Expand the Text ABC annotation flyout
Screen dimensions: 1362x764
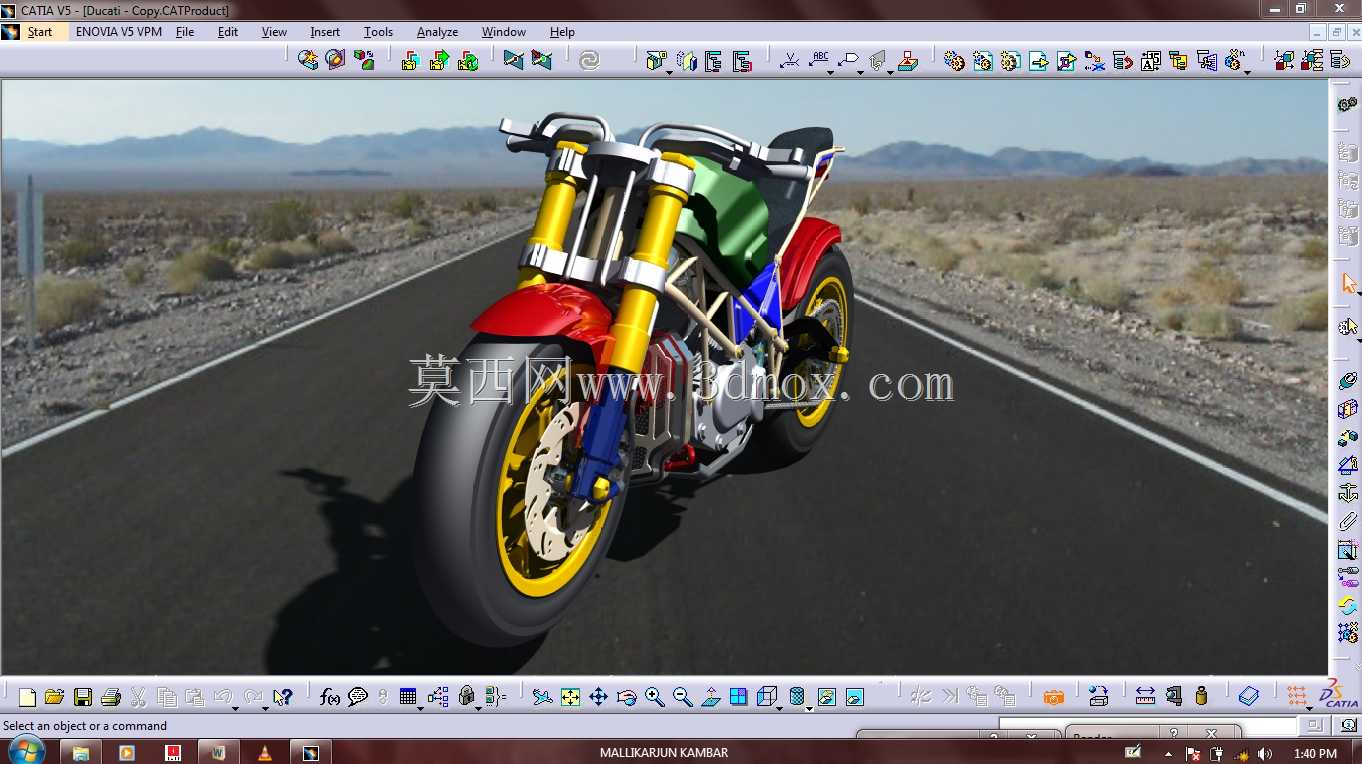click(830, 71)
